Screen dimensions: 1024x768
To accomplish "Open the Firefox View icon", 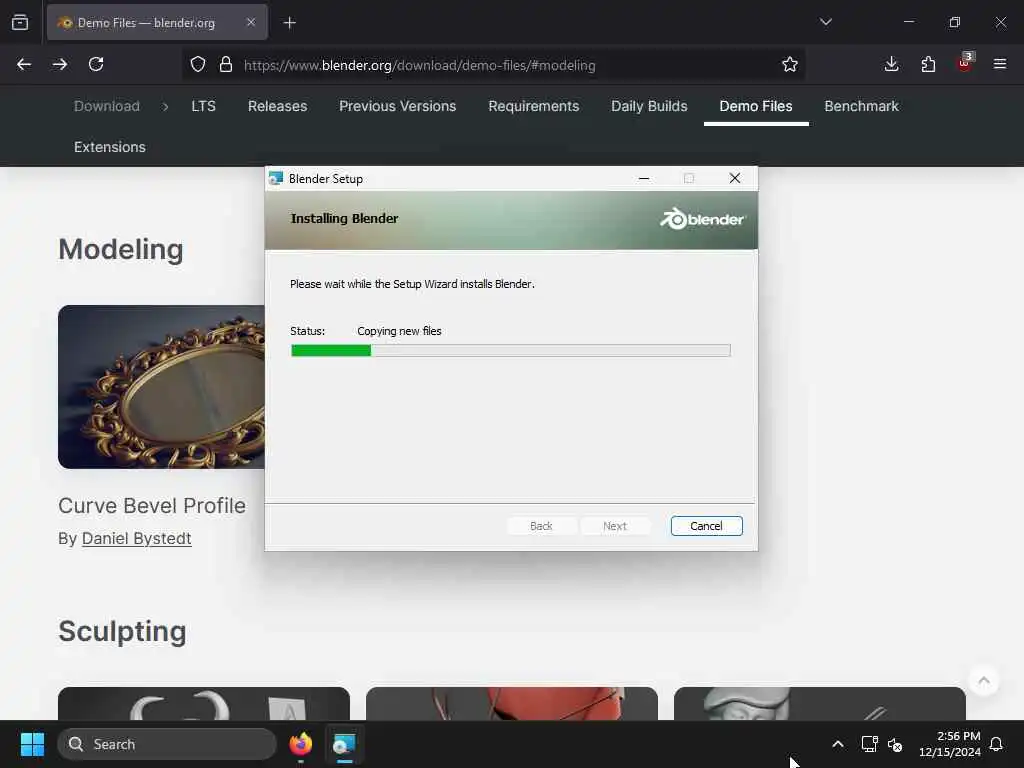I will [20, 22].
